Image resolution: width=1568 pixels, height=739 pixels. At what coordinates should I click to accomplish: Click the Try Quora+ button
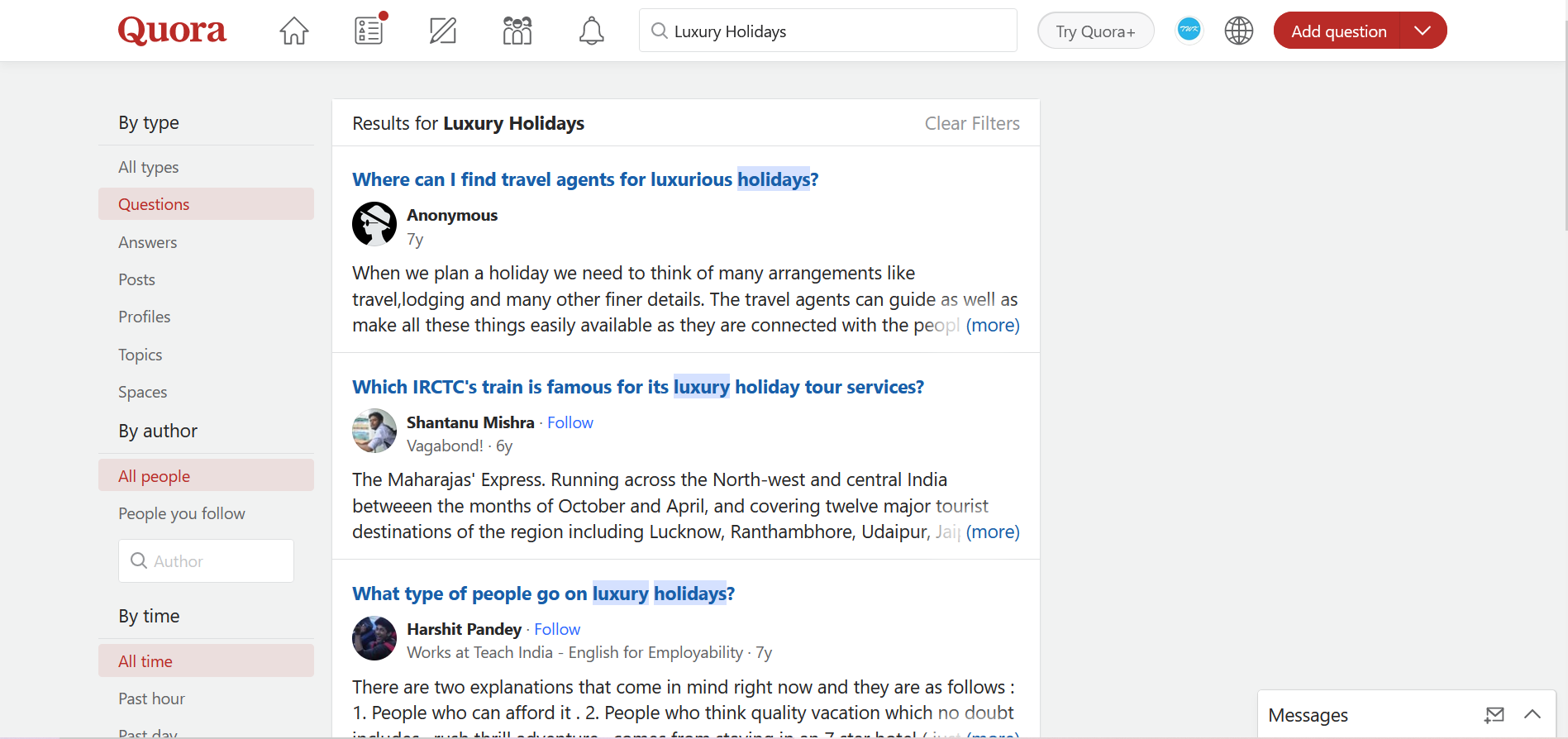point(1095,31)
